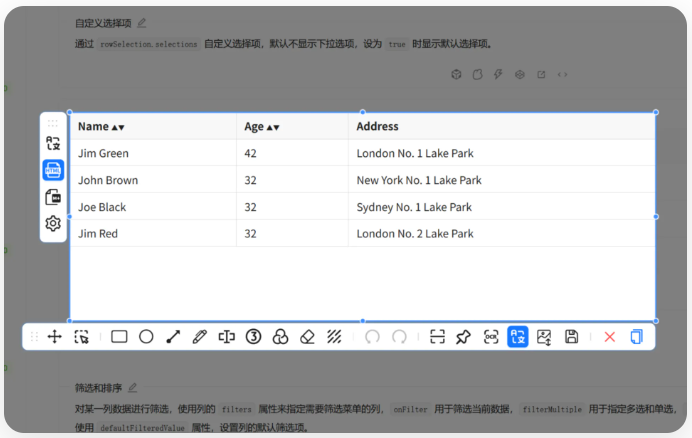This screenshot has width=692, height=438.
Task: Pick the Arrow drawing tool
Action: point(173,337)
